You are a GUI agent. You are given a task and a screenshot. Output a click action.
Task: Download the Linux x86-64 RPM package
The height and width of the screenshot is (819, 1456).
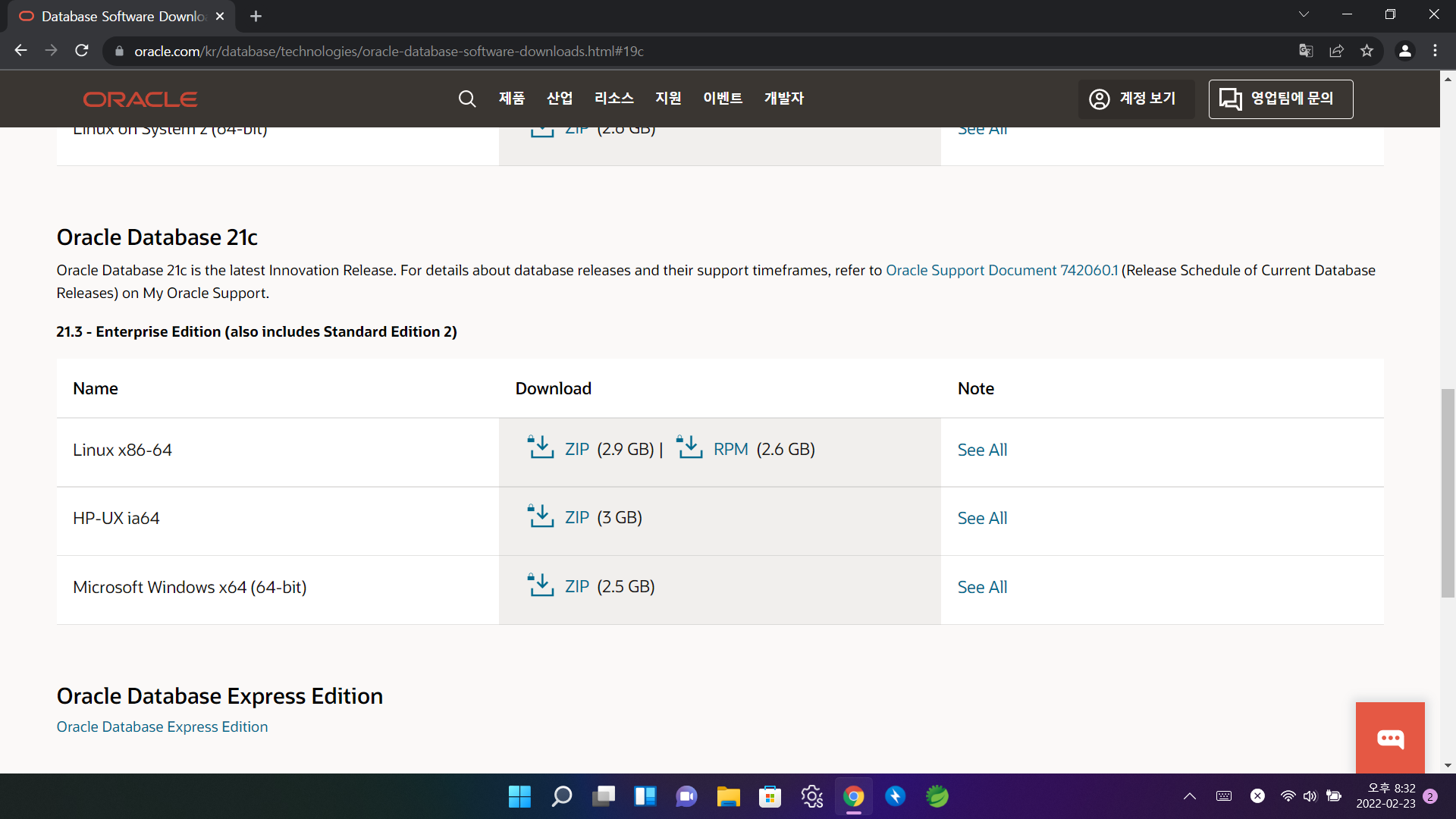click(730, 449)
